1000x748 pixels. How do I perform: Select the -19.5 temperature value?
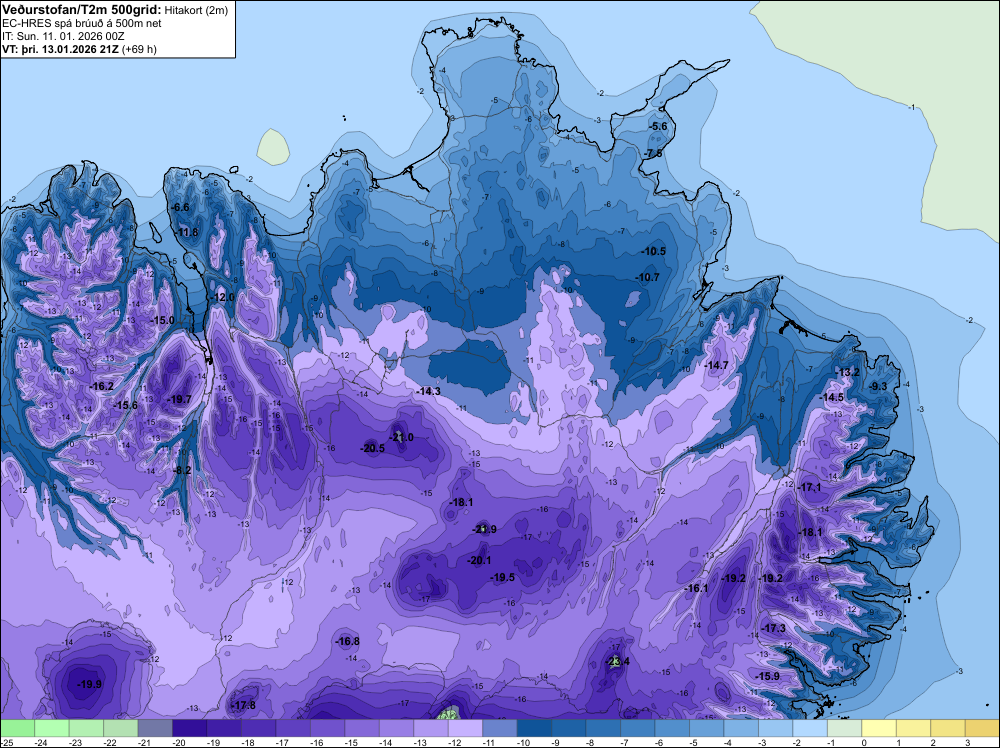click(503, 577)
